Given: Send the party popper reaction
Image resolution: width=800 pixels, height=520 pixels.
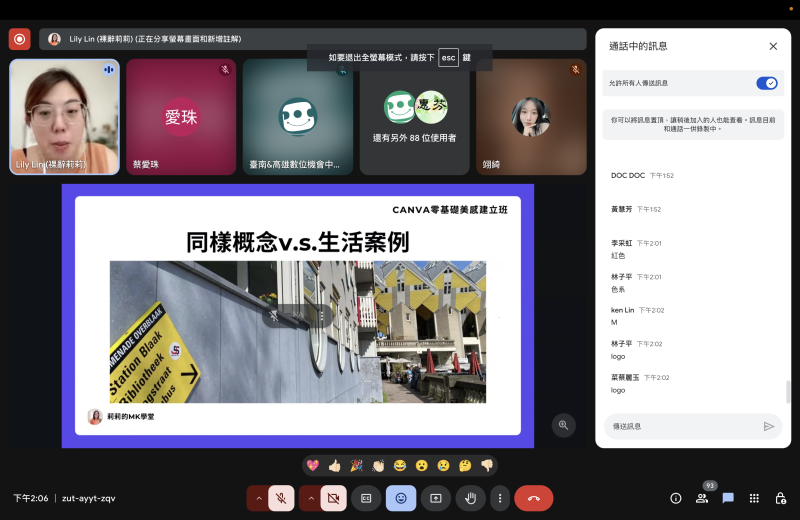Looking at the screenshot, I should 356,465.
